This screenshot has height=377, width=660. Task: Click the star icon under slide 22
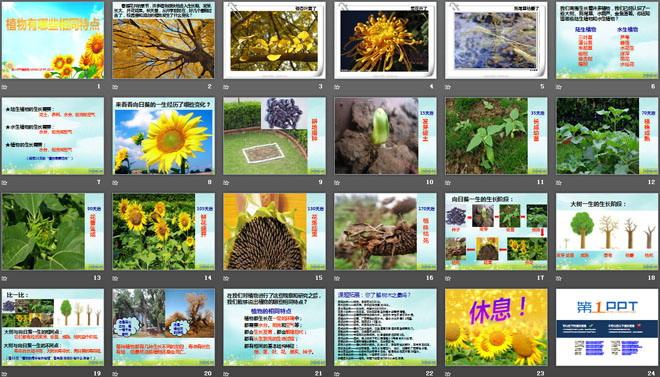pos(337,374)
